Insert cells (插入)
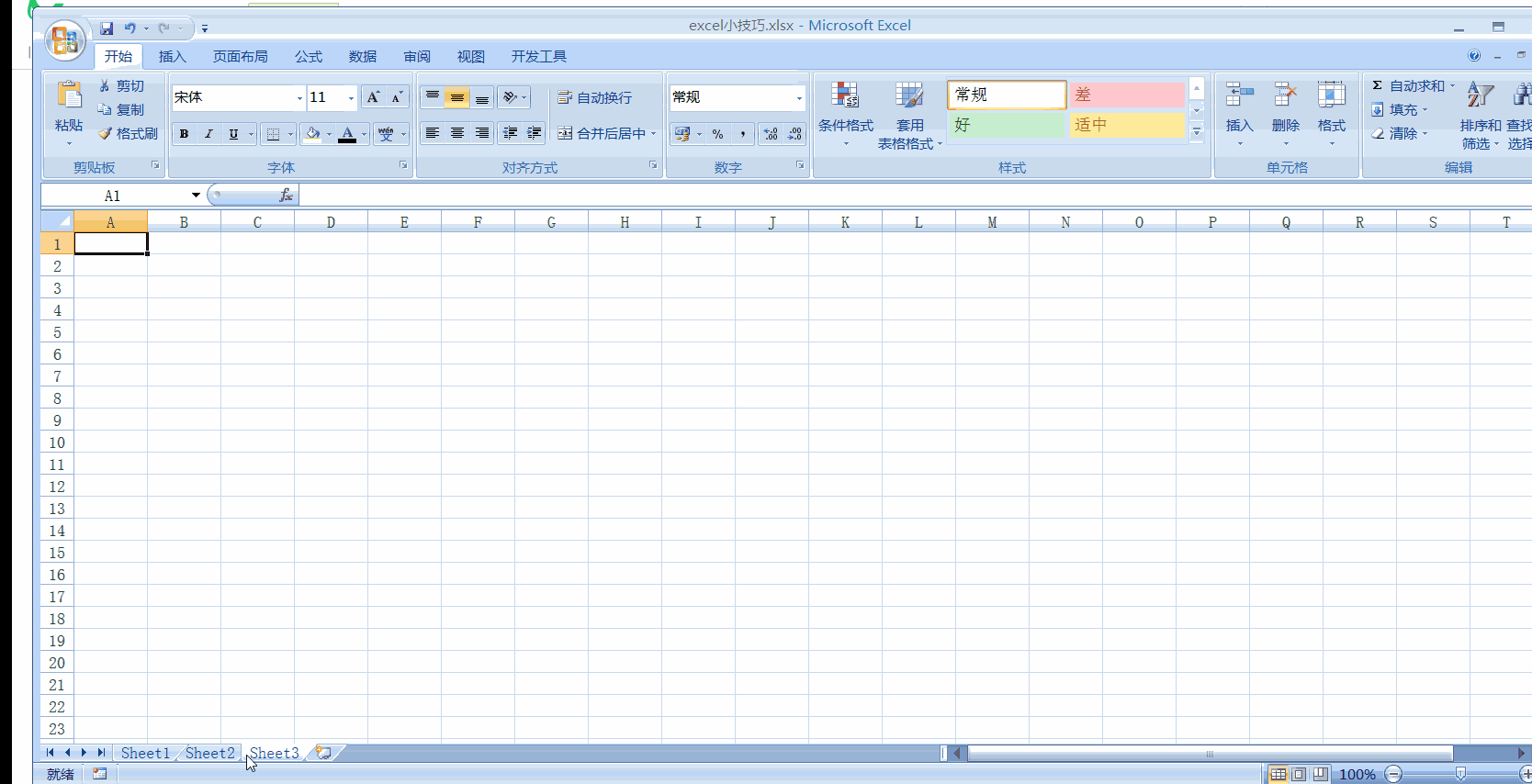This screenshot has width=1532, height=784. tap(1239, 113)
